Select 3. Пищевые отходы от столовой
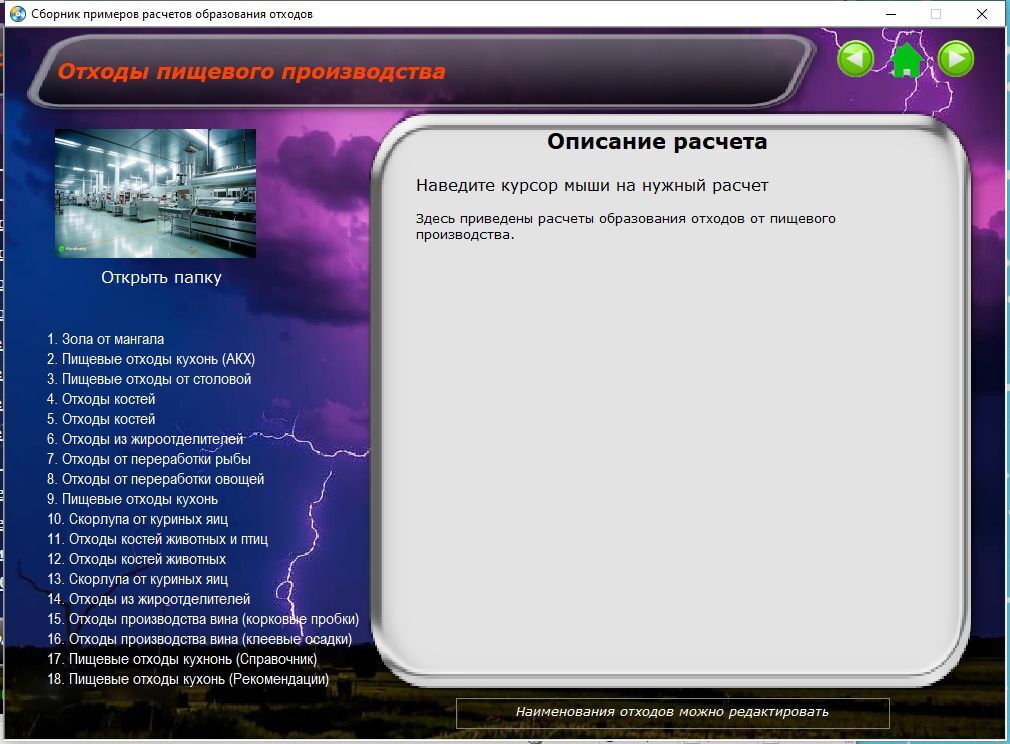Image resolution: width=1010 pixels, height=744 pixels. (x=149, y=379)
